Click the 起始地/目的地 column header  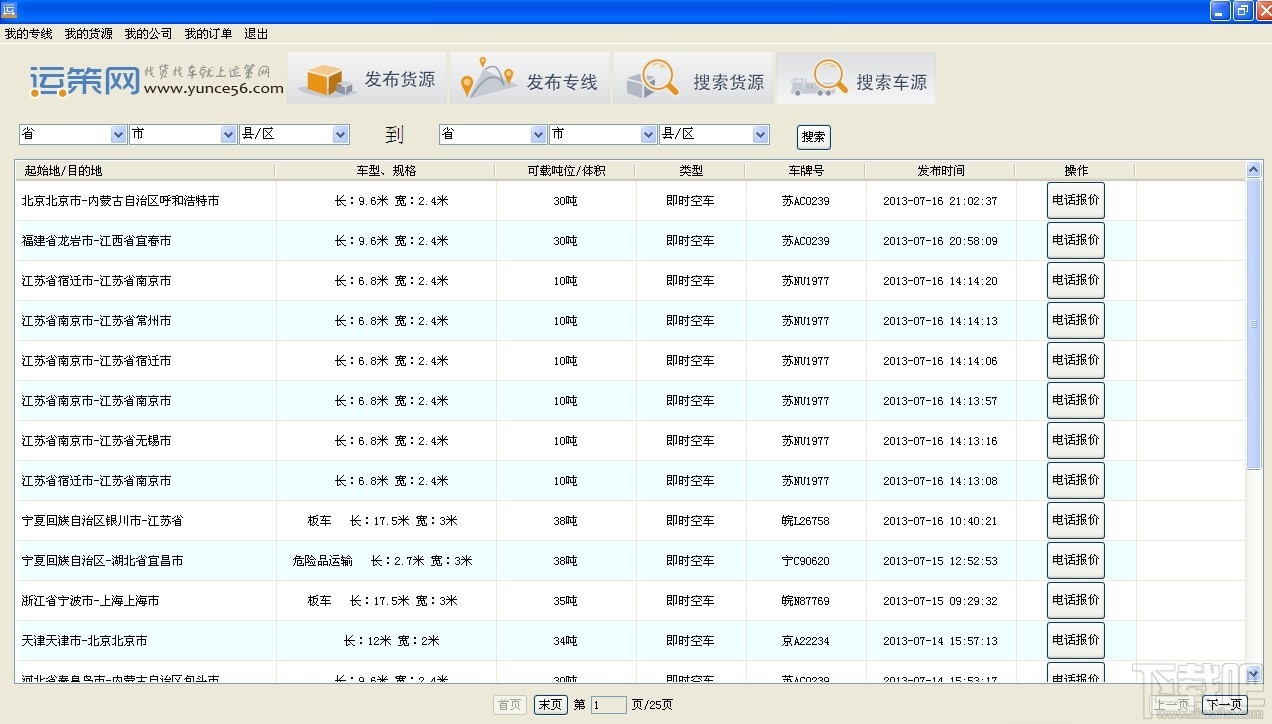145,171
